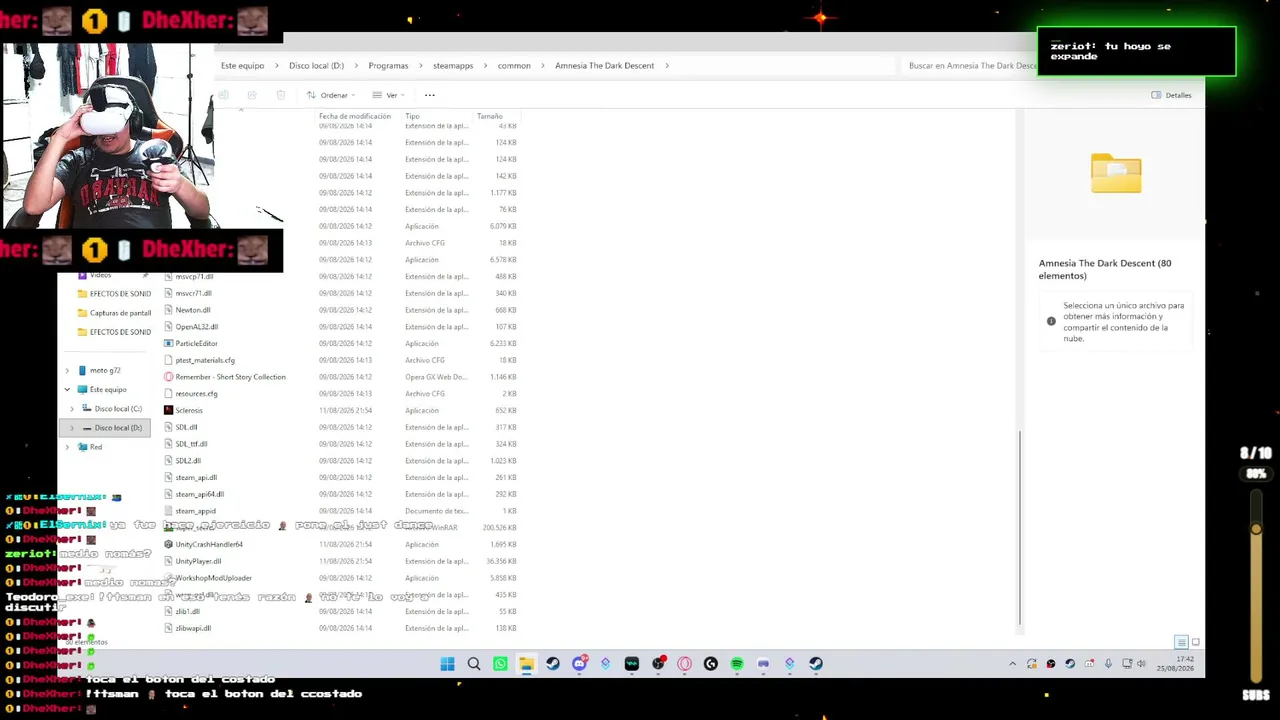
Task: Open the Ver view dropdown
Action: (x=388, y=95)
